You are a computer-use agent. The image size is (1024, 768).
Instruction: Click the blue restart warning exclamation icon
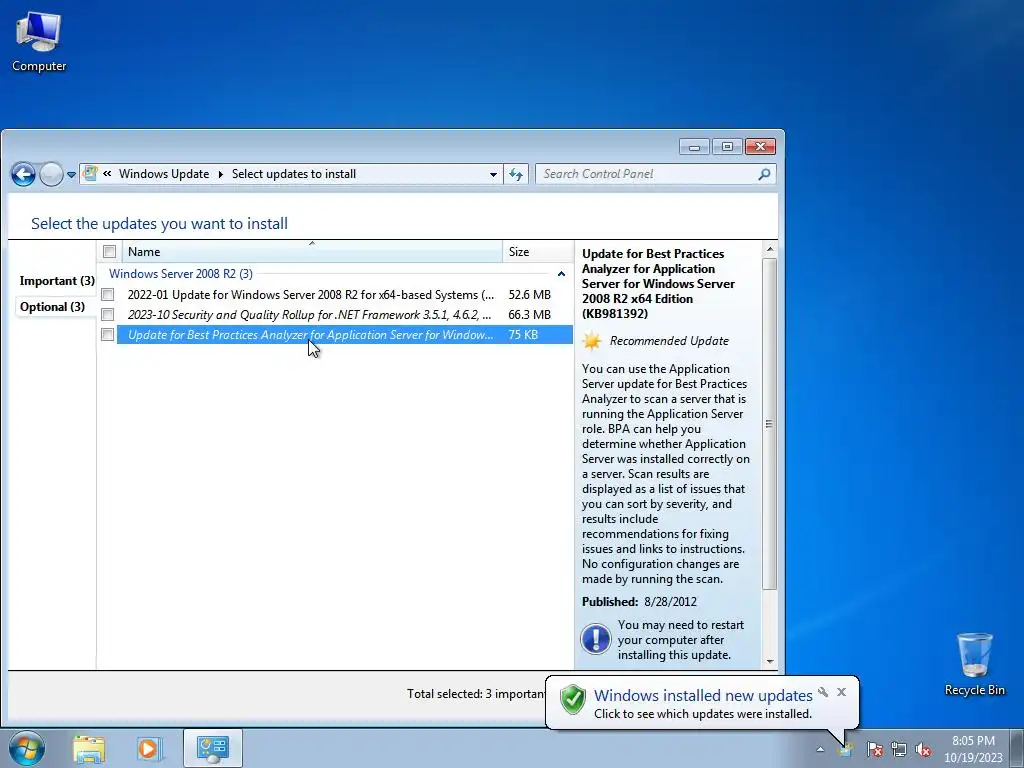click(x=596, y=639)
